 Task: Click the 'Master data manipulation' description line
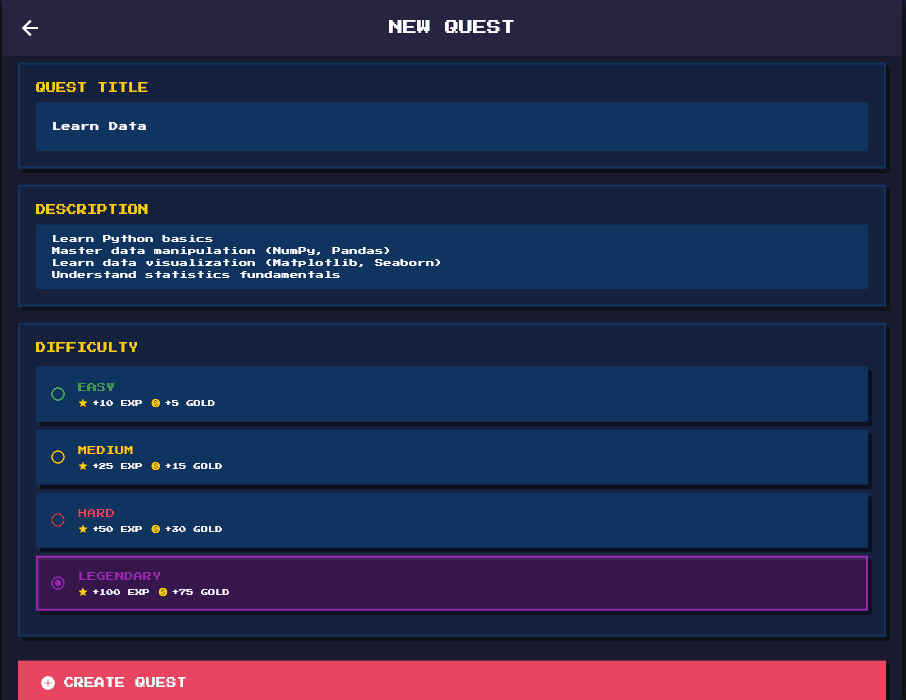221,251
